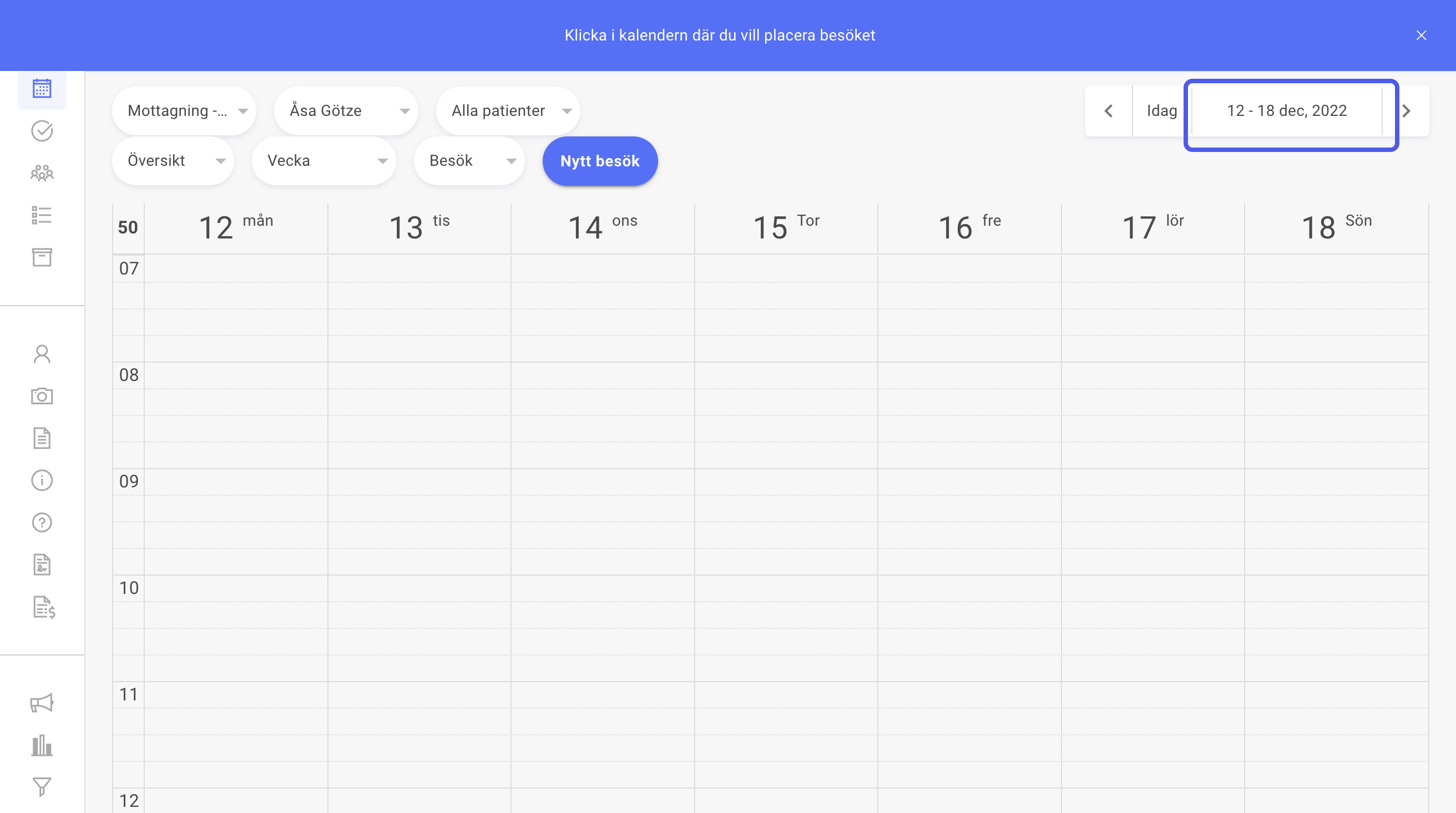This screenshot has width=1456, height=813.
Task: Open the help question mark icon
Action: (x=42, y=522)
